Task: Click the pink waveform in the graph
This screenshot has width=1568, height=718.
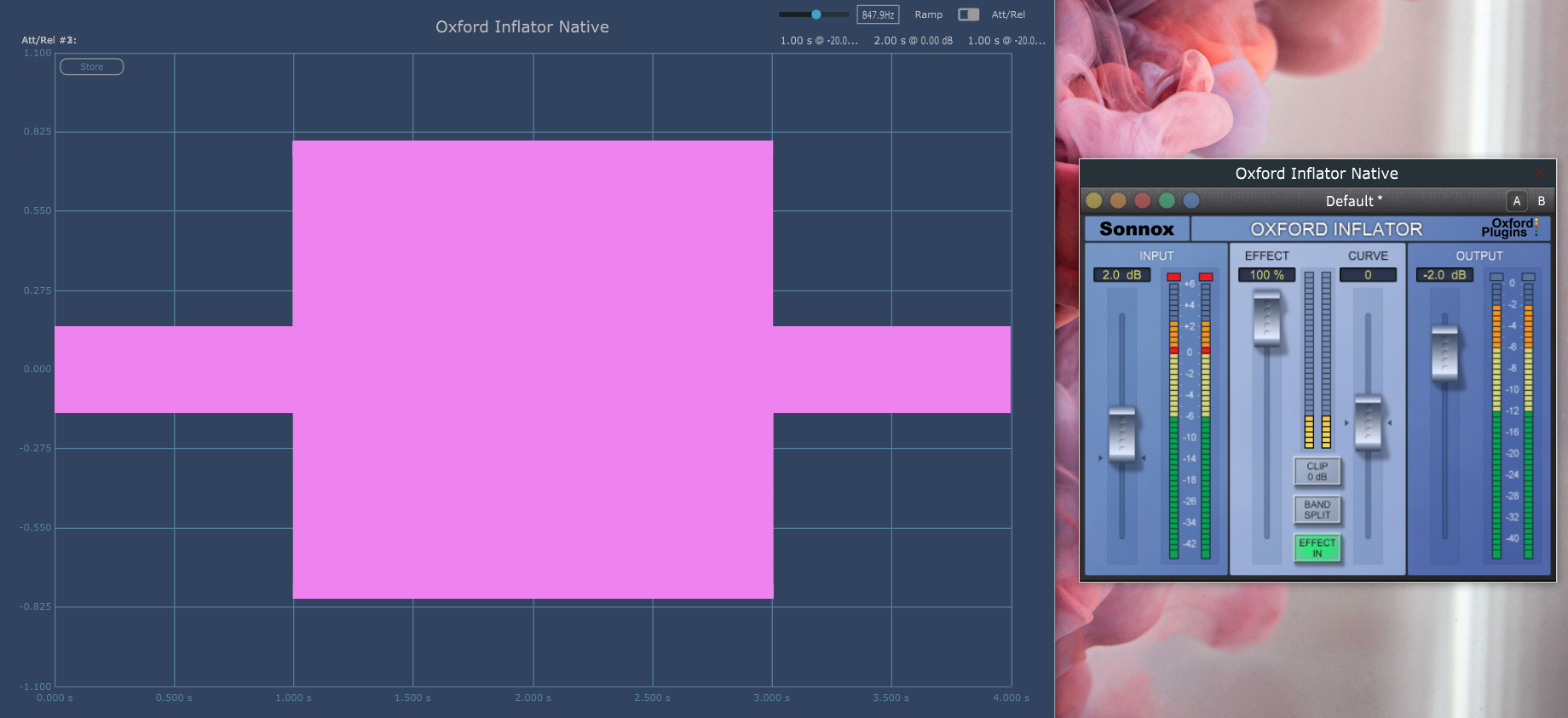Action: (x=533, y=370)
